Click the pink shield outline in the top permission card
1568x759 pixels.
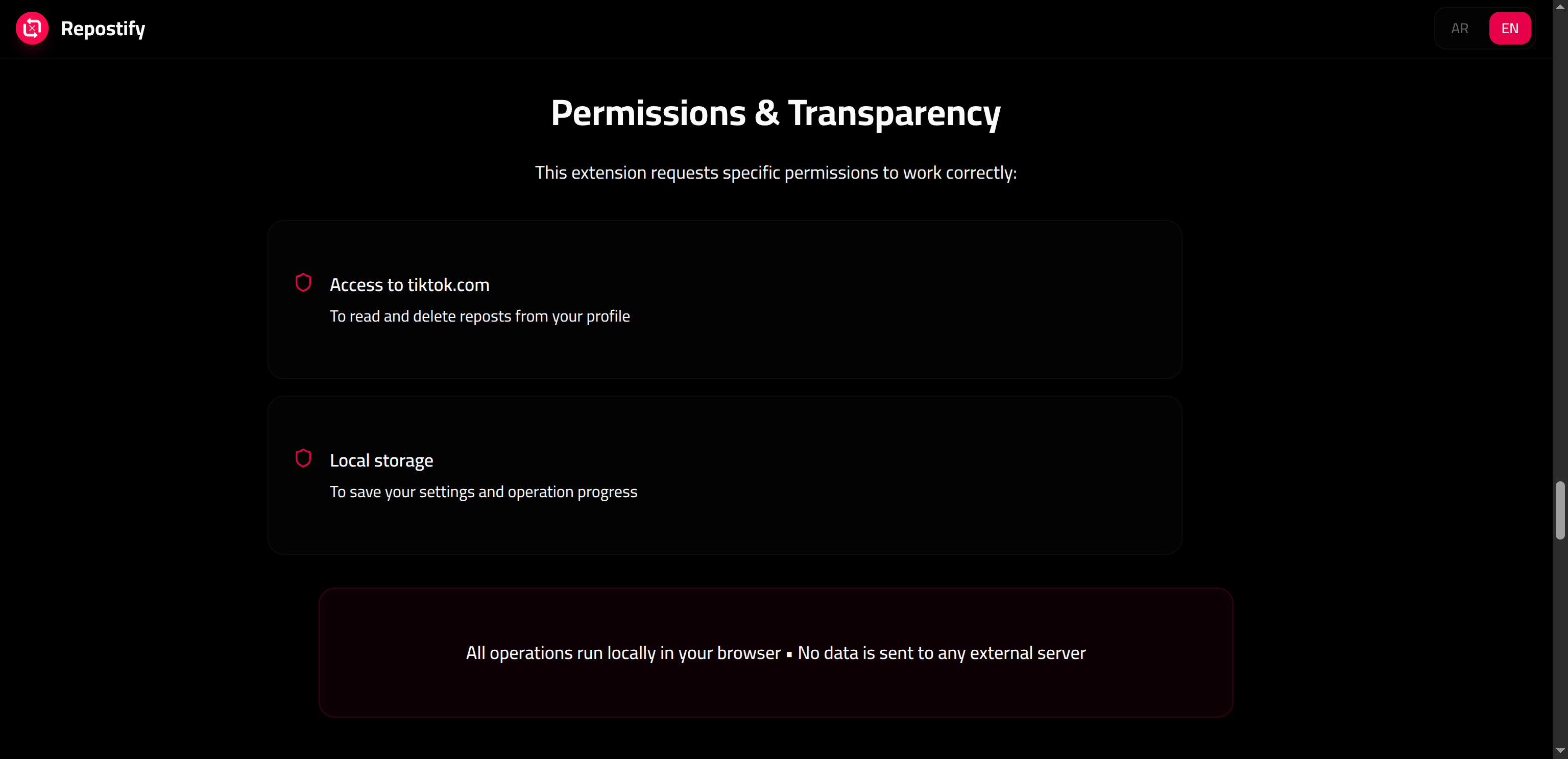[304, 282]
